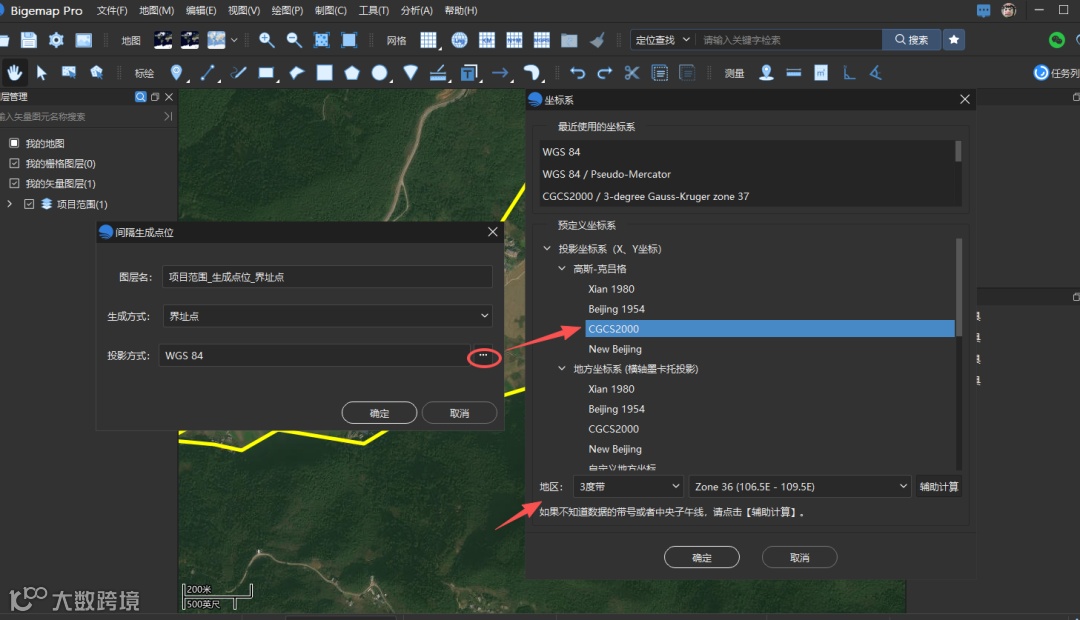
Task: Click 确定 in 坐标系 dialog
Action: click(702, 557)
